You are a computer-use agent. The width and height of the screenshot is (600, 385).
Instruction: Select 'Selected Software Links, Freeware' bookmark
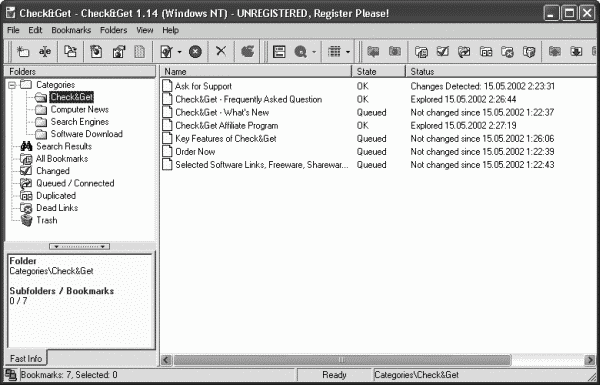[x=262, y=165]
